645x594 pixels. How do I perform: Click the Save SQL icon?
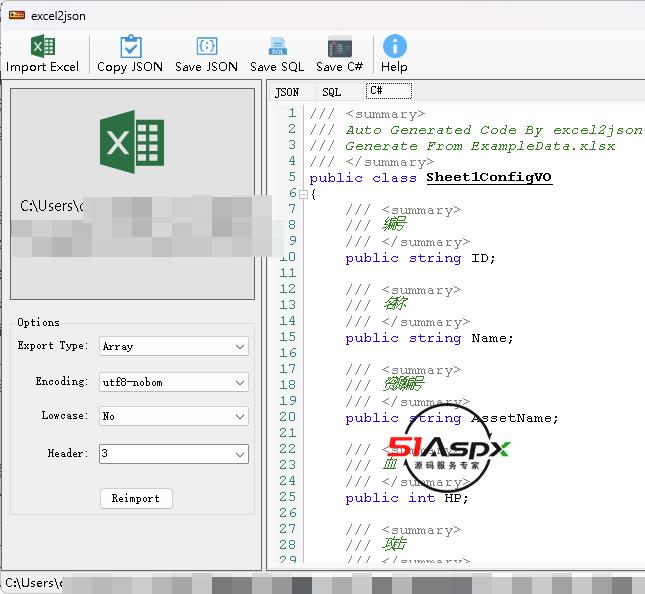tap(277, 47)
